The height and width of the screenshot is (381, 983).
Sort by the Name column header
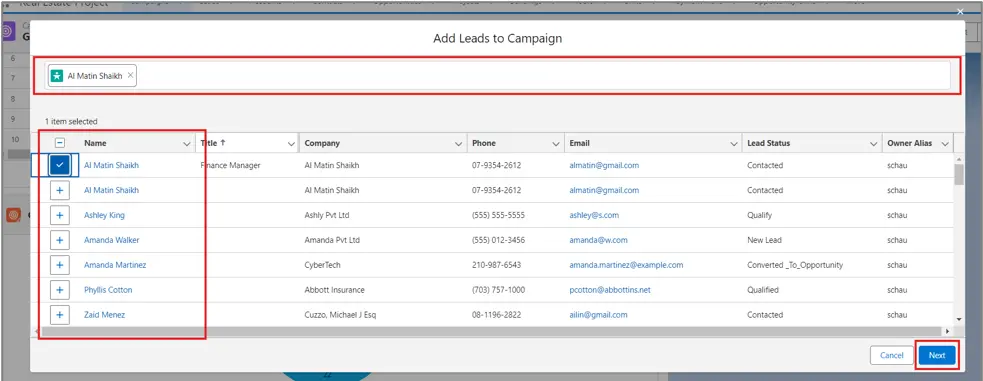(95, 143)
